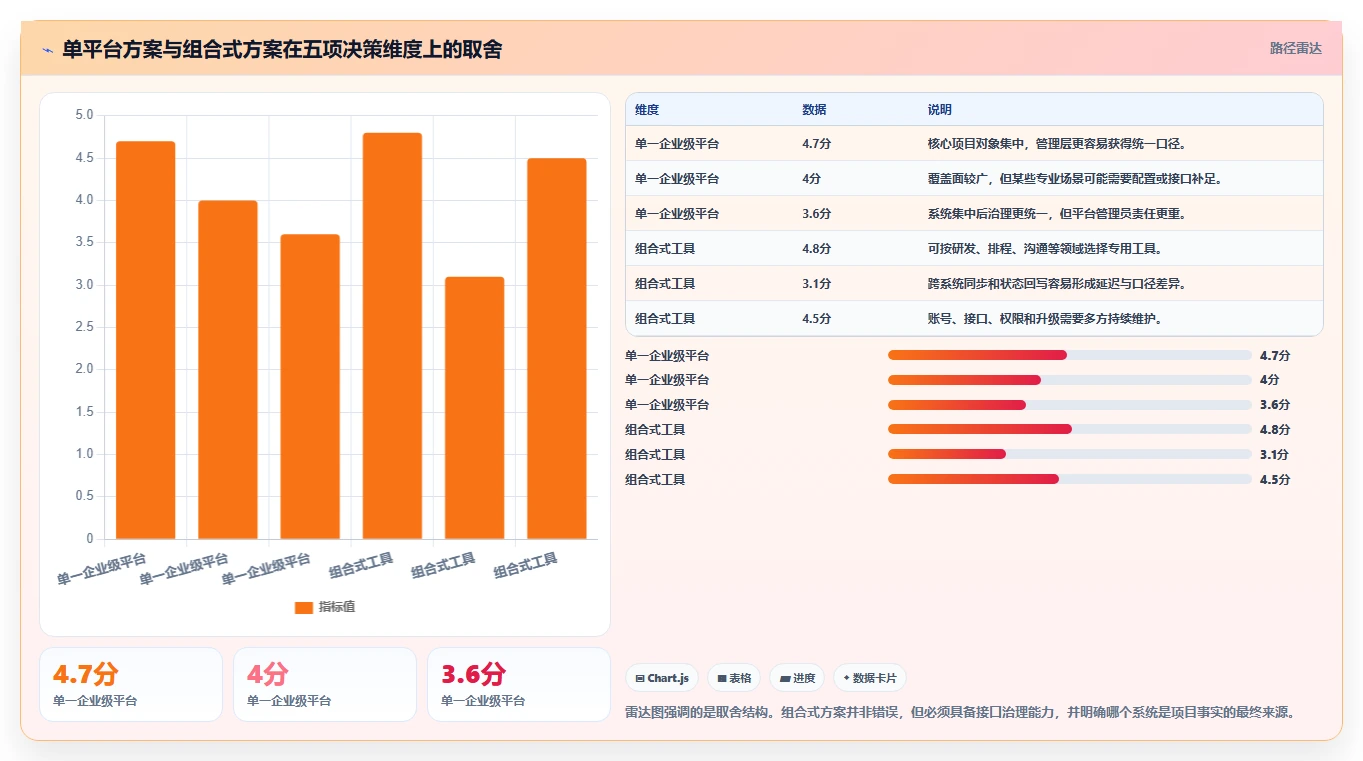
Task: Select the Chart.js chip
Action: point(662,678)
